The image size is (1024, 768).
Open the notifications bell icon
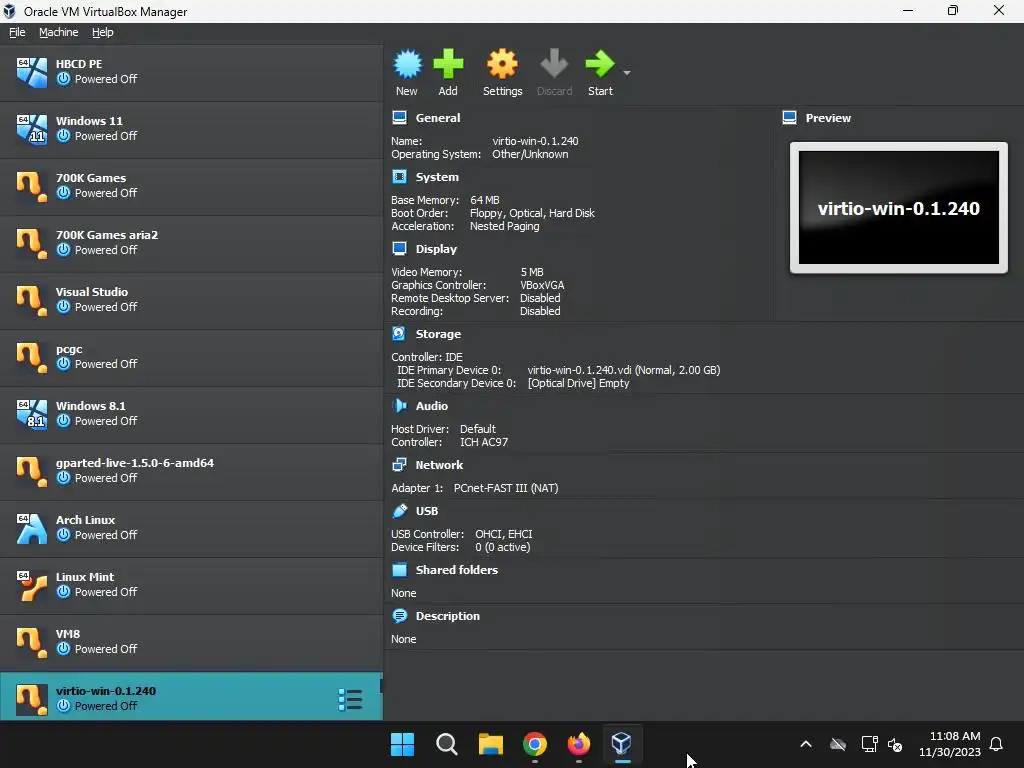[x=996, y=744]
